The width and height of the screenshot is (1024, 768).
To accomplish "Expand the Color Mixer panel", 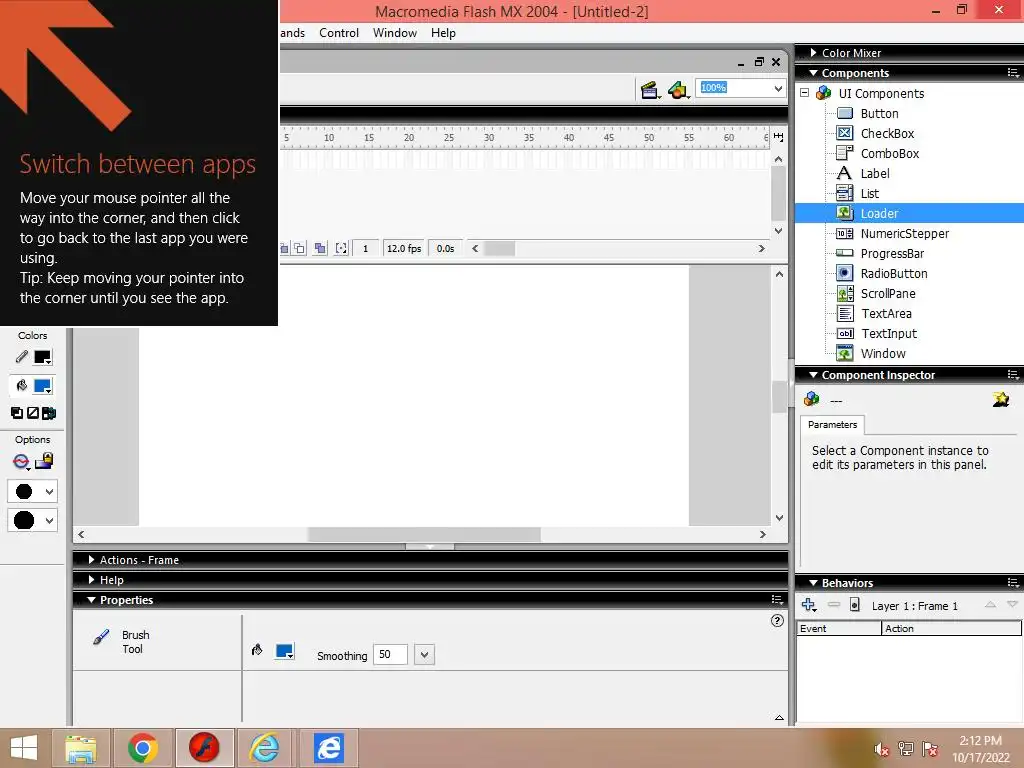I will pyautogui.click(x=814, y=52).
